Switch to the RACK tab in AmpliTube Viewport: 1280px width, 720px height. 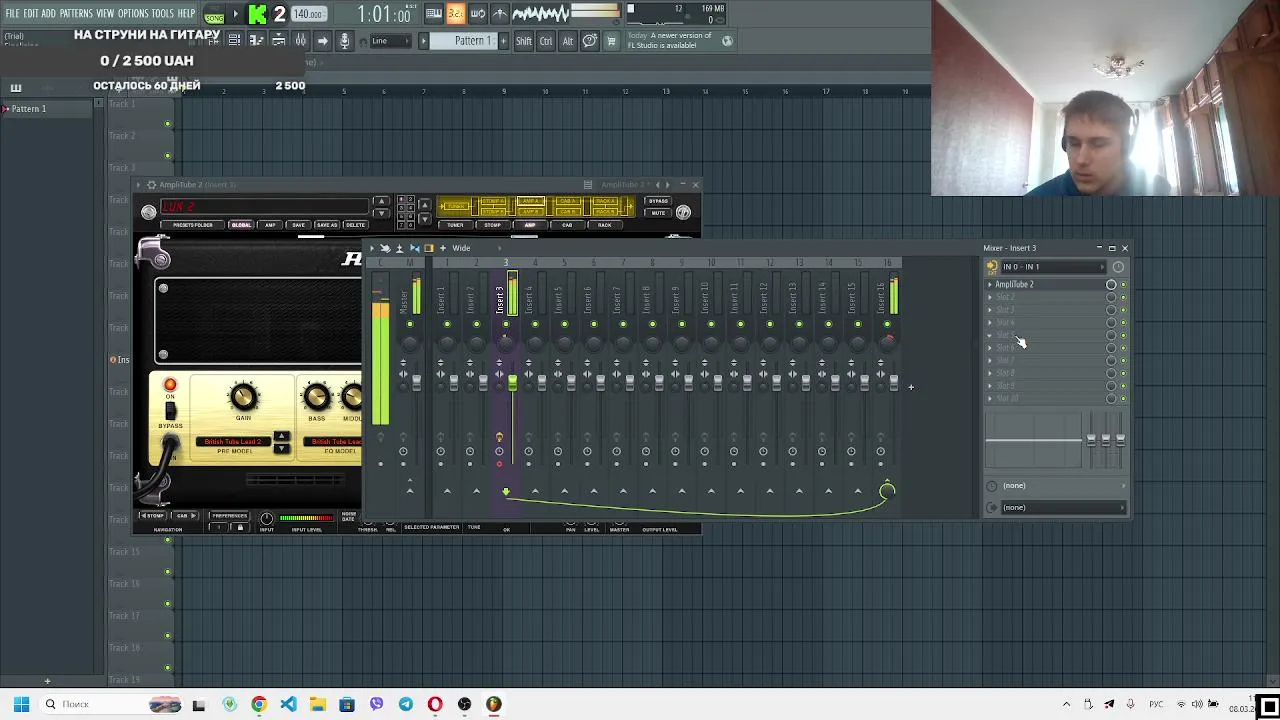tap(604, 225)
